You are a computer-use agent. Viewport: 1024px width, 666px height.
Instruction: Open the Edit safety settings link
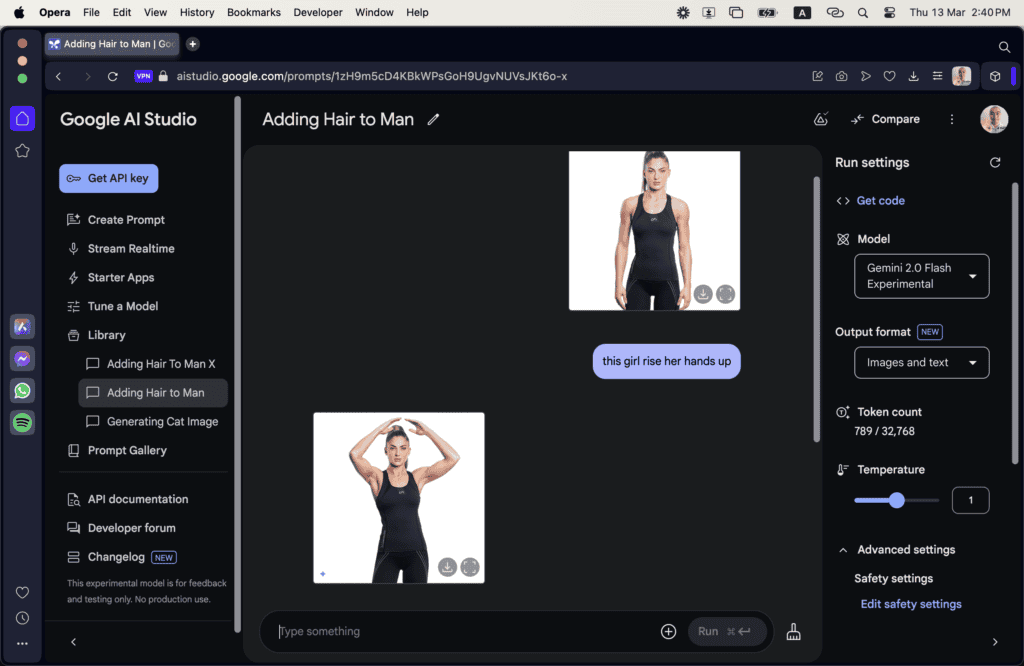(x=911, y=604)
